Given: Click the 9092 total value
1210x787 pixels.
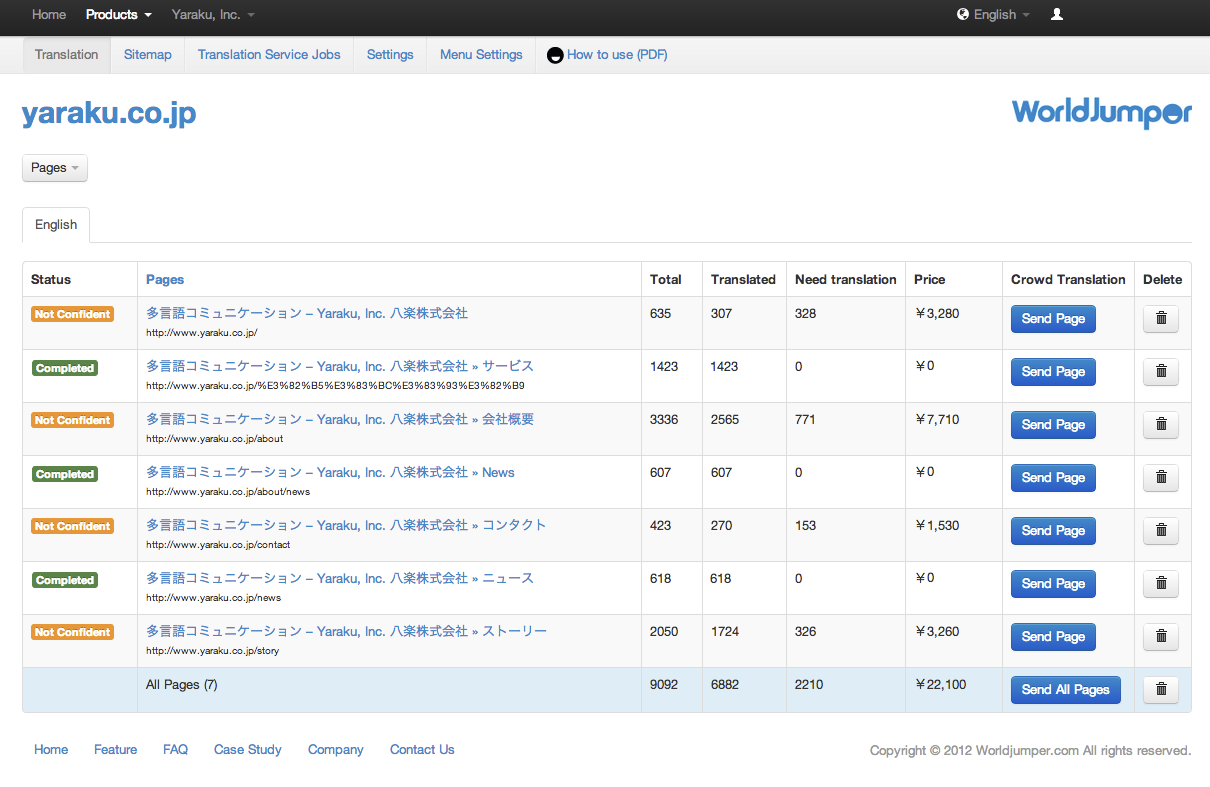Looking at the screenshot, I should point(664,685).
